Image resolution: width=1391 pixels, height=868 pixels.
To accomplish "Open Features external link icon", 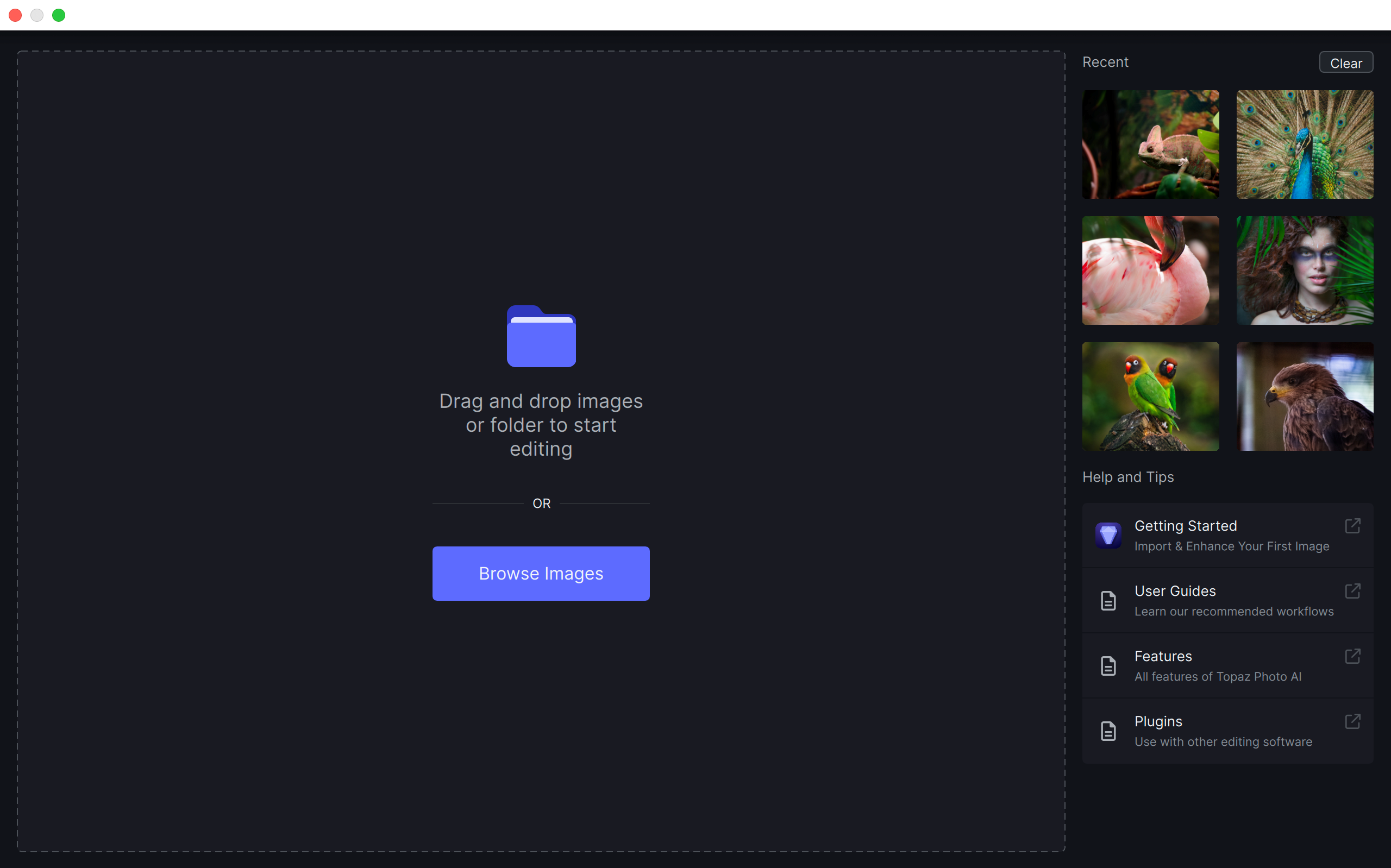I will 1352,656.
